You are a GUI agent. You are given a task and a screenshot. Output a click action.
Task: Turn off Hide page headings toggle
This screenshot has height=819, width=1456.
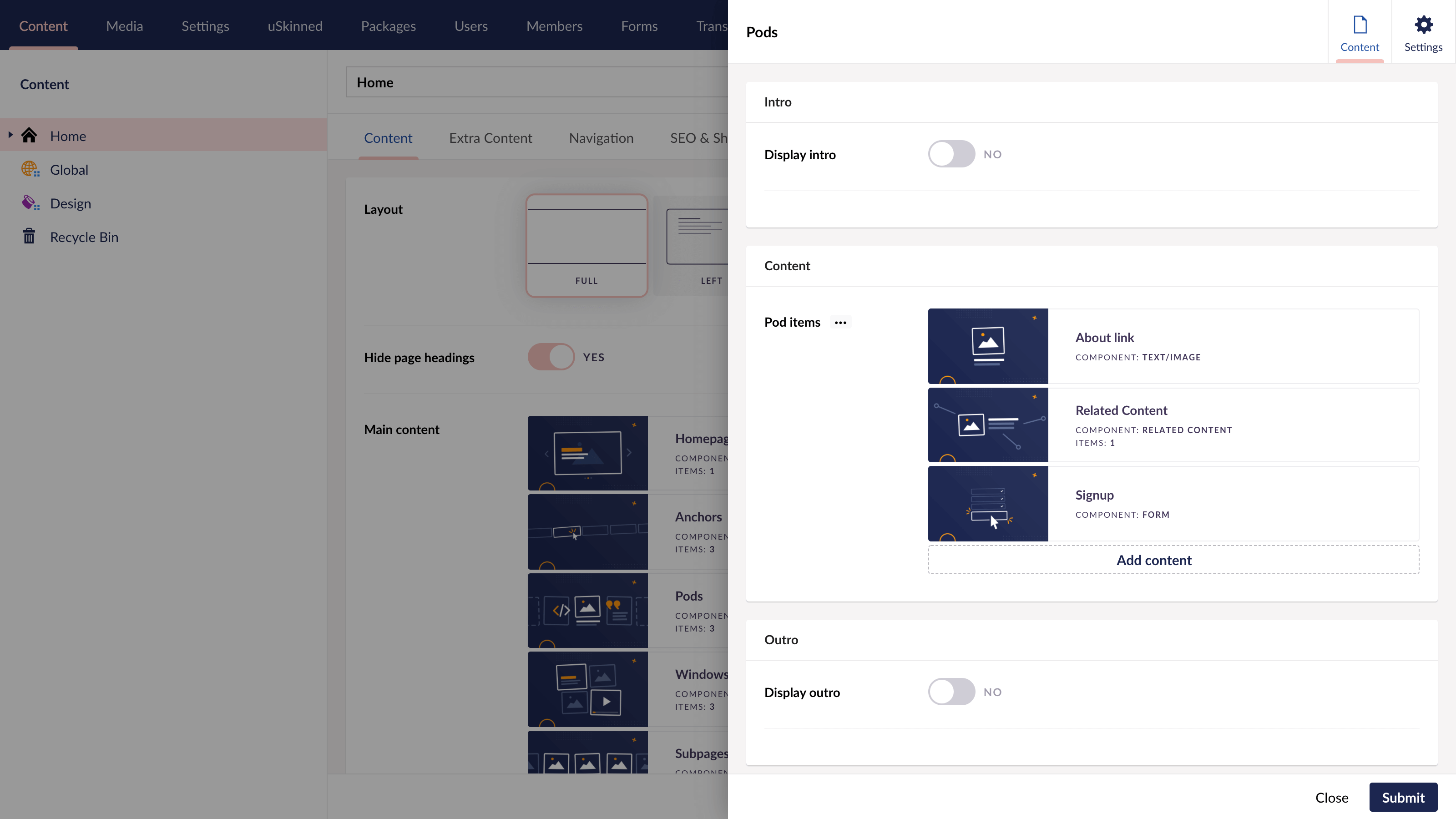551,357
